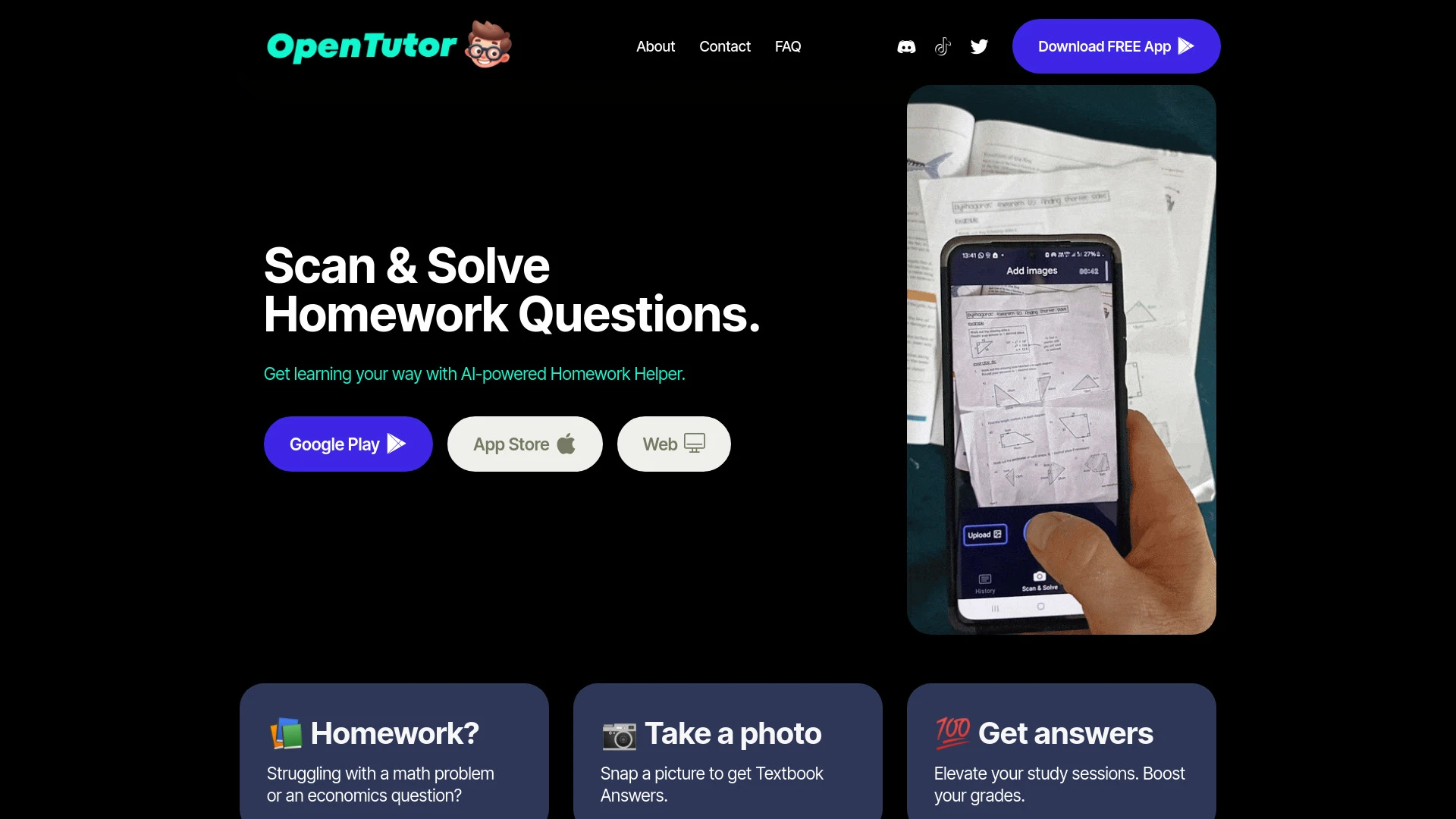Click the App Store button

525,443
